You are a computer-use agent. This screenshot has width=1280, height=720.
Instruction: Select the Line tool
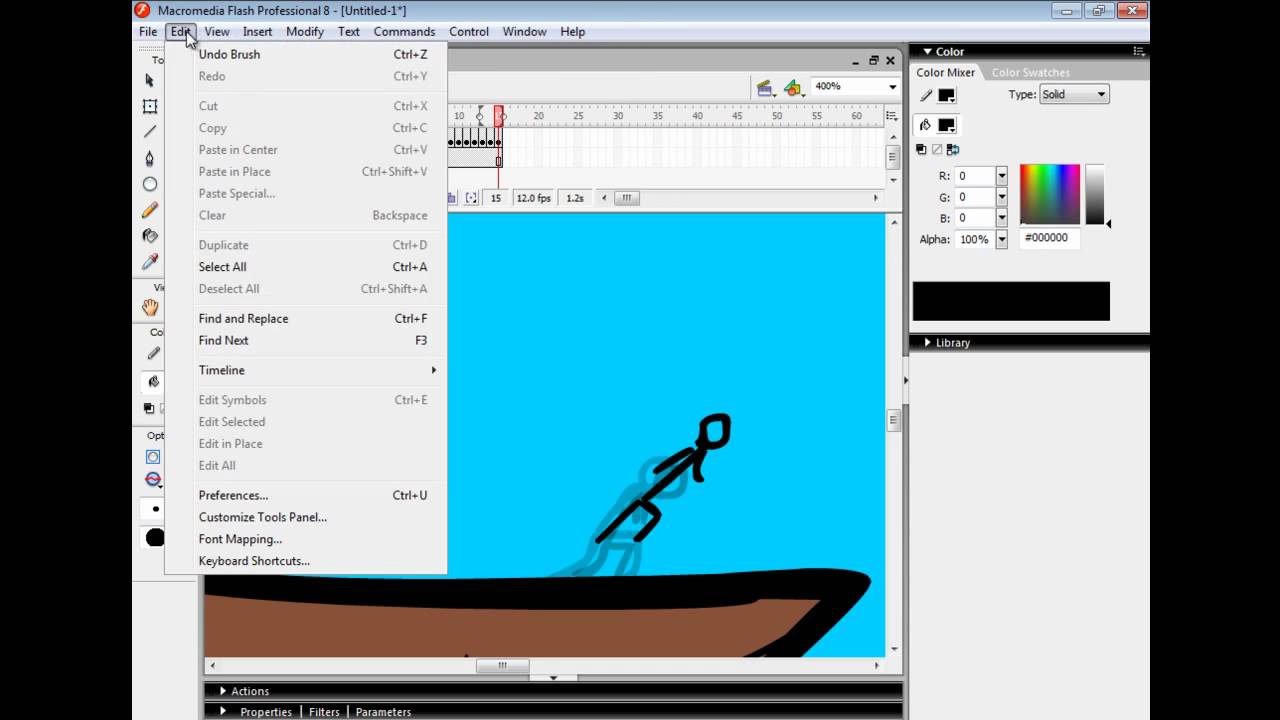pos(150,132)
